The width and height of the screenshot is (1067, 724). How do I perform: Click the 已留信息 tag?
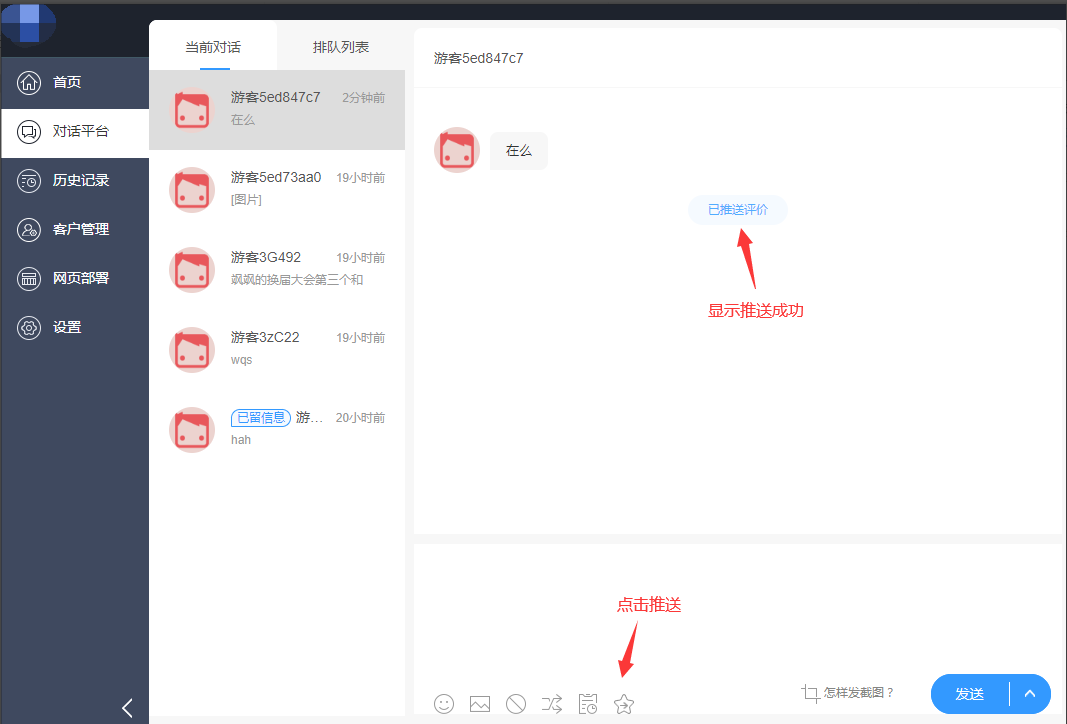pyautogui.click(x=261, y=418)
